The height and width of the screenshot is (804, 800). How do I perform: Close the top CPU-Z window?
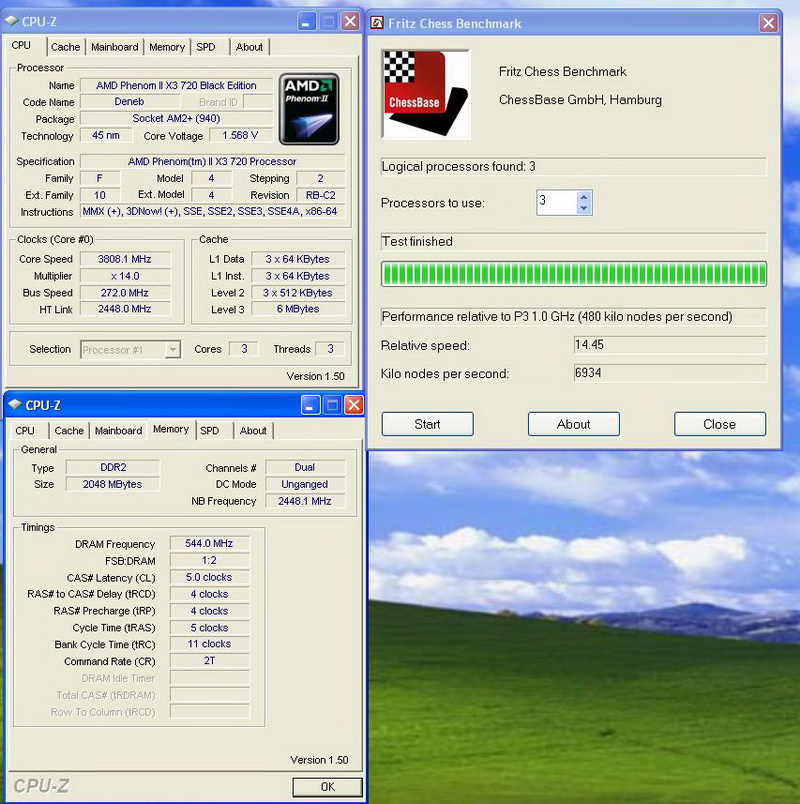pos(350,22)
